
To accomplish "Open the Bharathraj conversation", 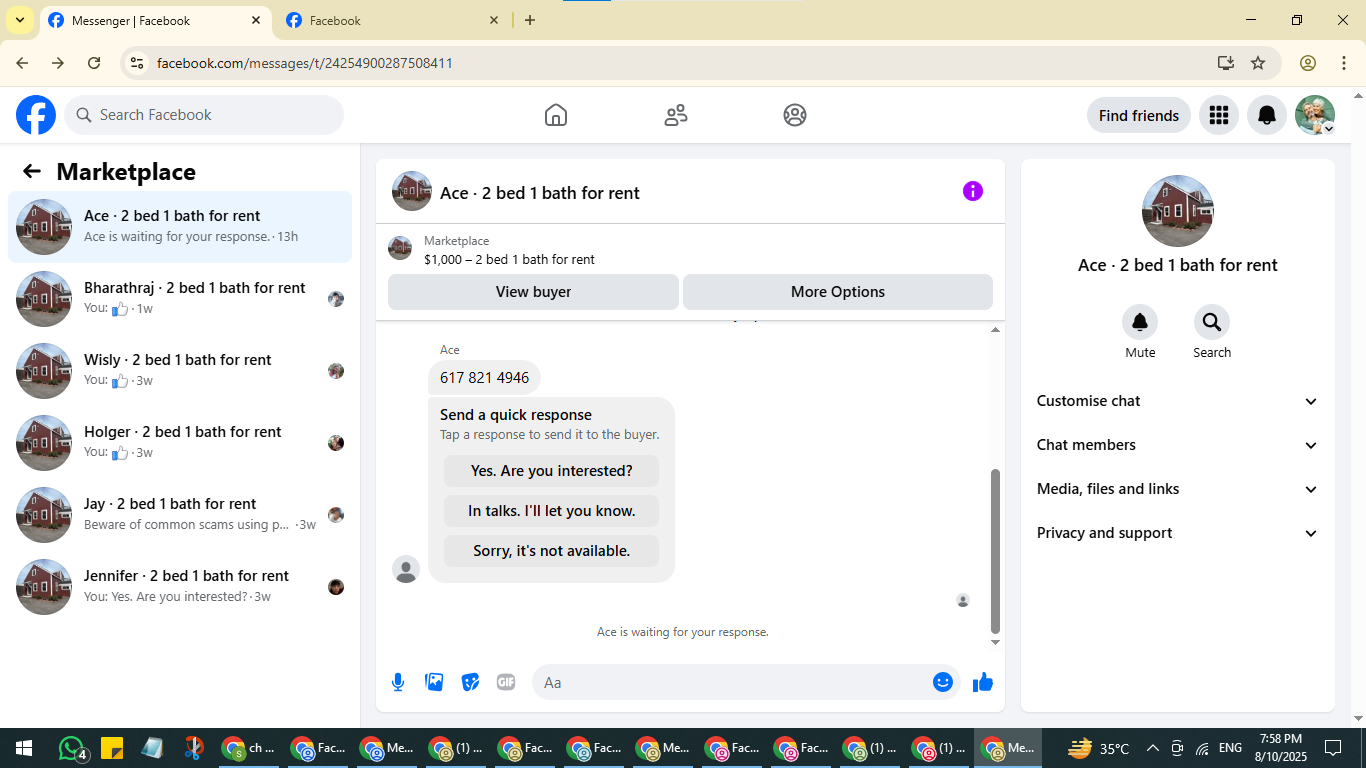I will click(180, 299).
